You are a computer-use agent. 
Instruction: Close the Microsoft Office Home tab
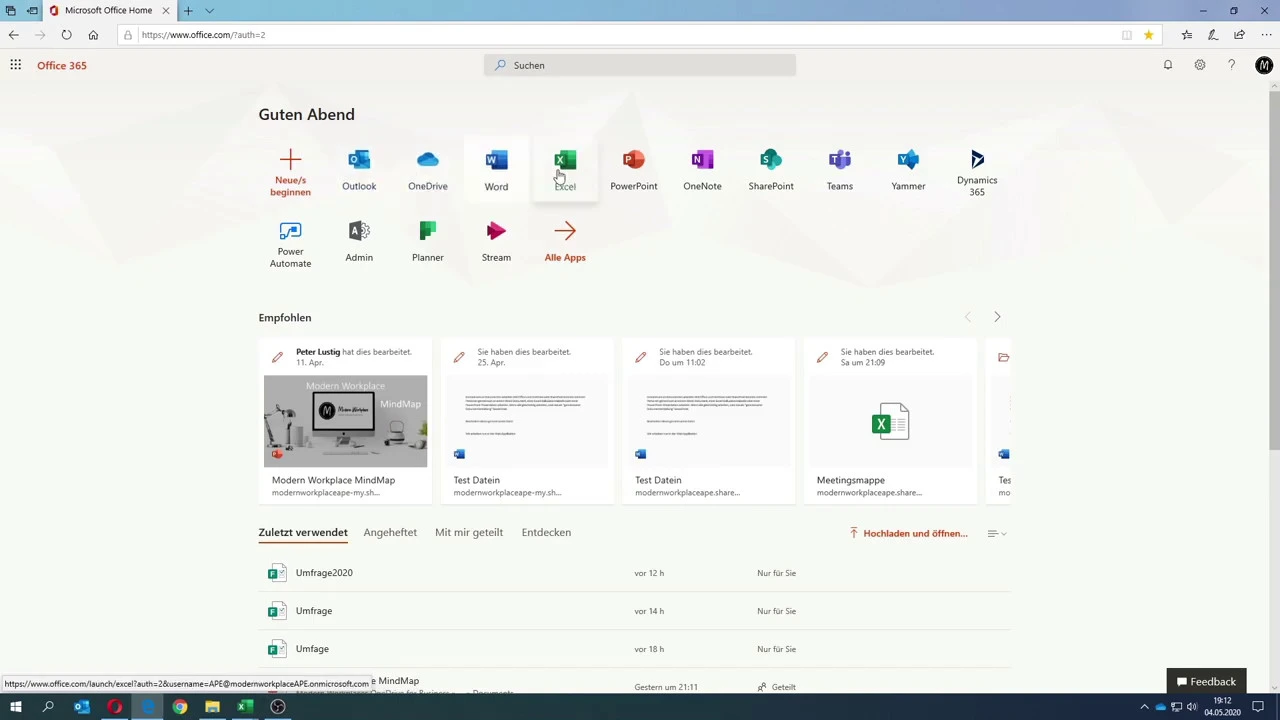[x=166, y=10]
